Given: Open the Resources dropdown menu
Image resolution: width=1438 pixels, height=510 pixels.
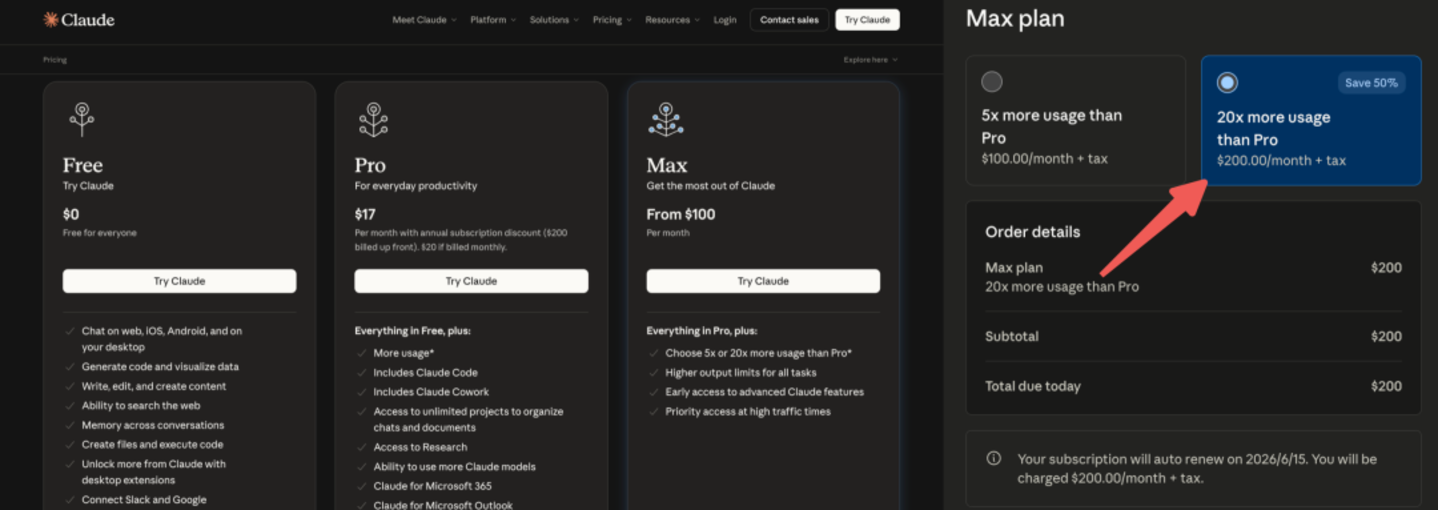Looking at the screenshot, I should coord(673,20).
